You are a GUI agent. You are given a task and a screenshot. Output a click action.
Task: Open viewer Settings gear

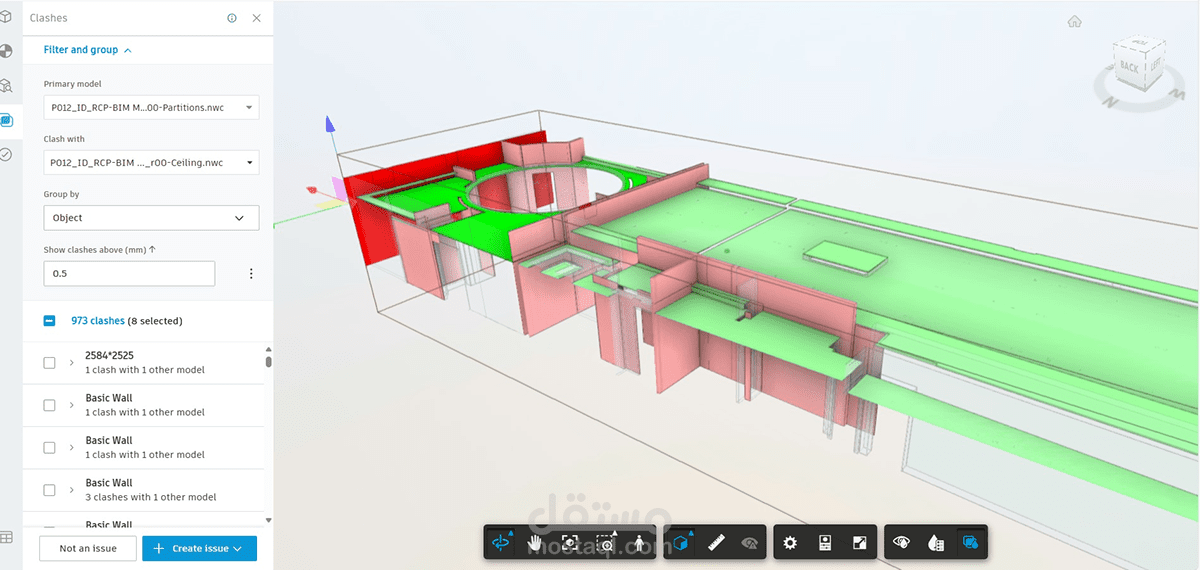pos(791,543)
